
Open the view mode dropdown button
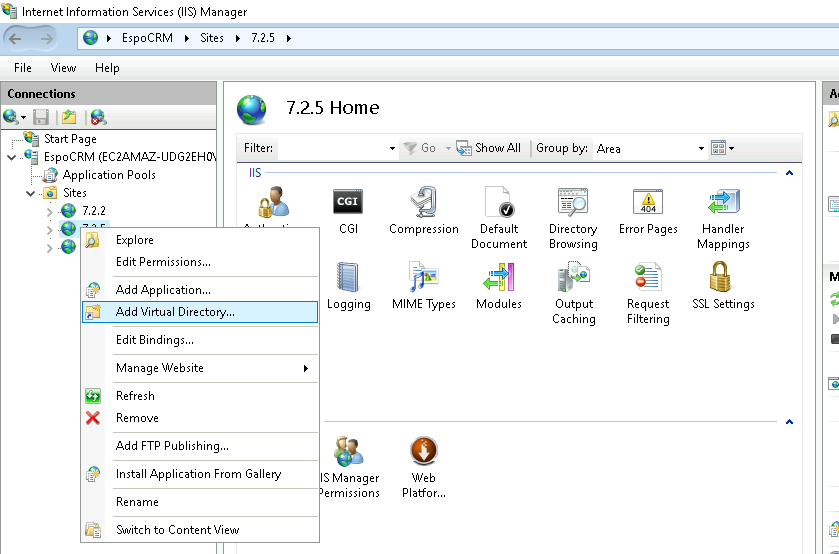[x=722, y=148]
